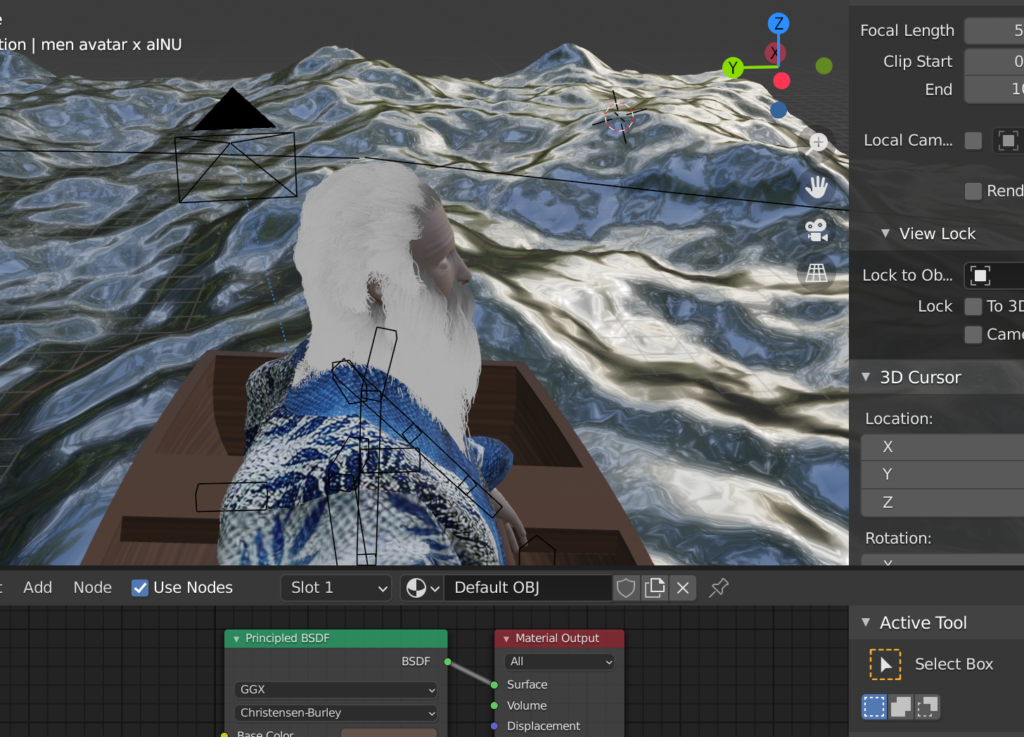The width and height of the screenshot is (1024, 737).
Task: Pin the node editor with the pin icon
Action: 718,588
